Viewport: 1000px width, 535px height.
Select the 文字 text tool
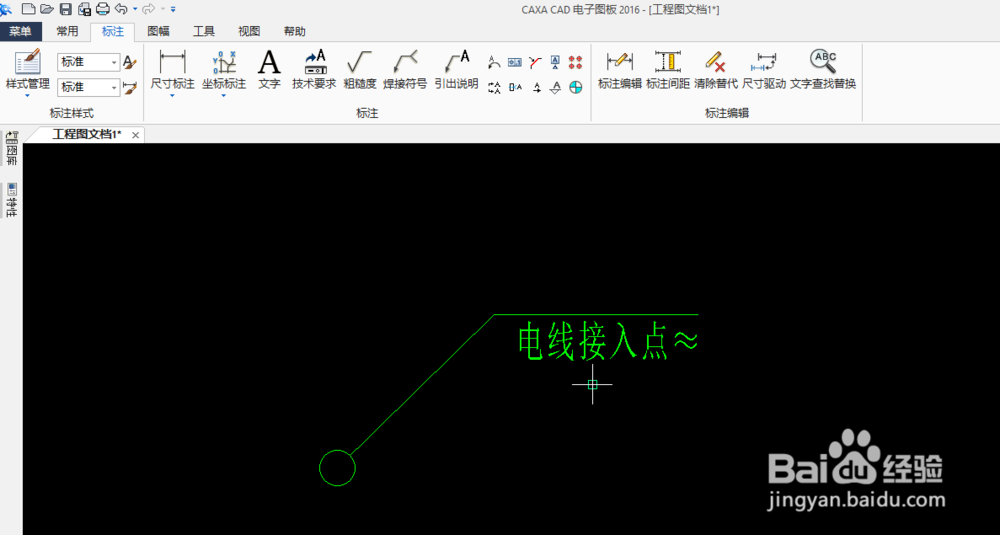[269, 70]
